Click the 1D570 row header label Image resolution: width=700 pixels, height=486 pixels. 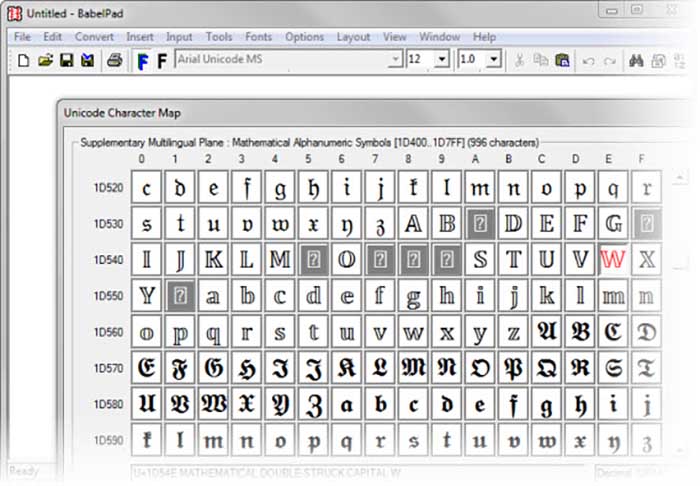108,369
